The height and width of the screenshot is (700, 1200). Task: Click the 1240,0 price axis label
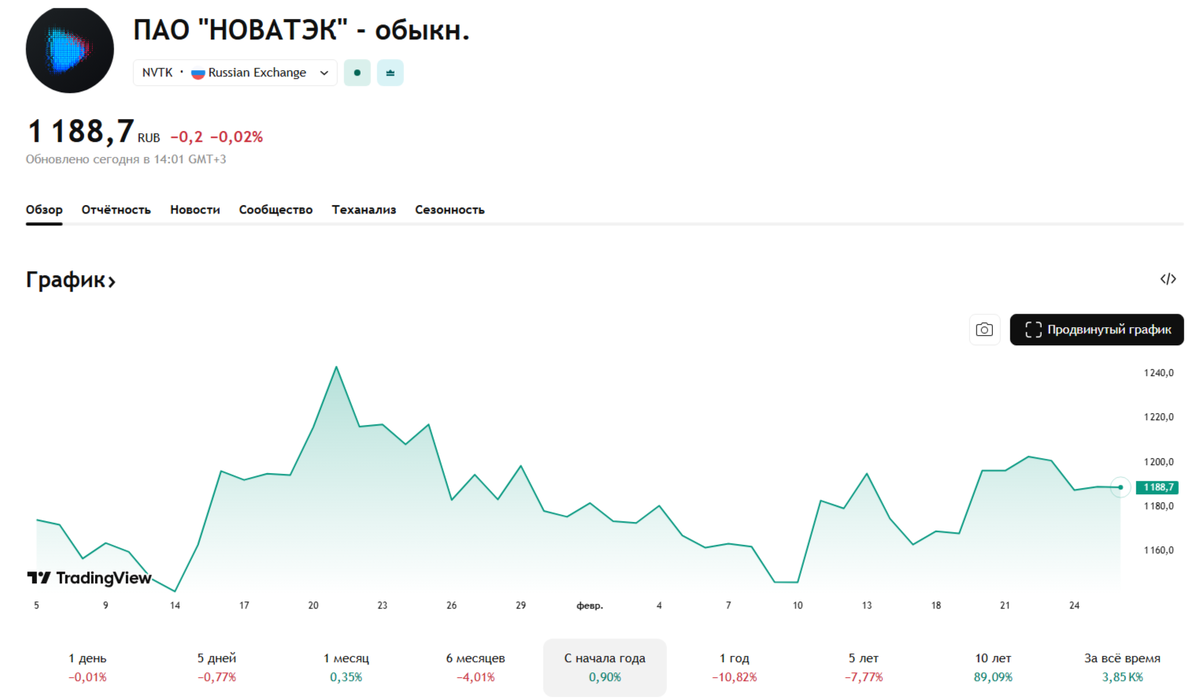(1159, 373)
